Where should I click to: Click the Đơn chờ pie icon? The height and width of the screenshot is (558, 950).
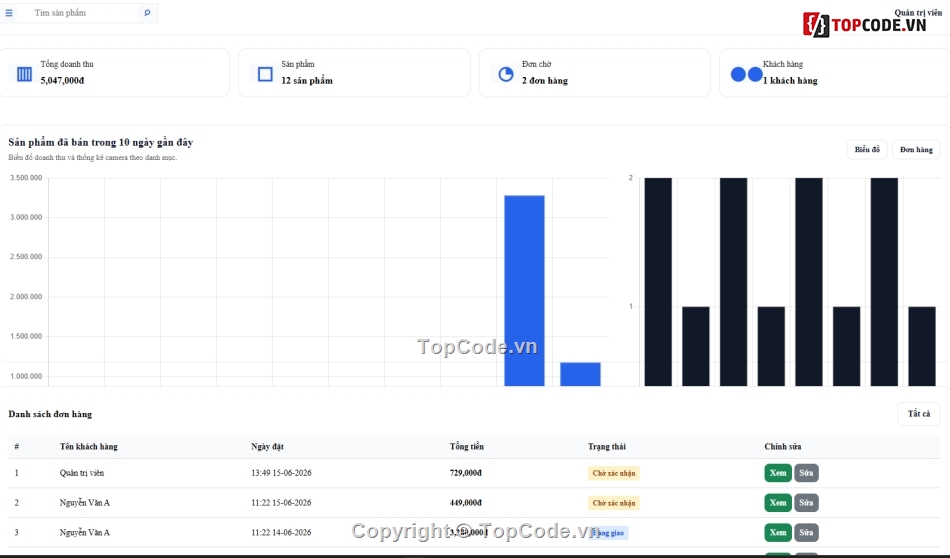coord(506,74)
